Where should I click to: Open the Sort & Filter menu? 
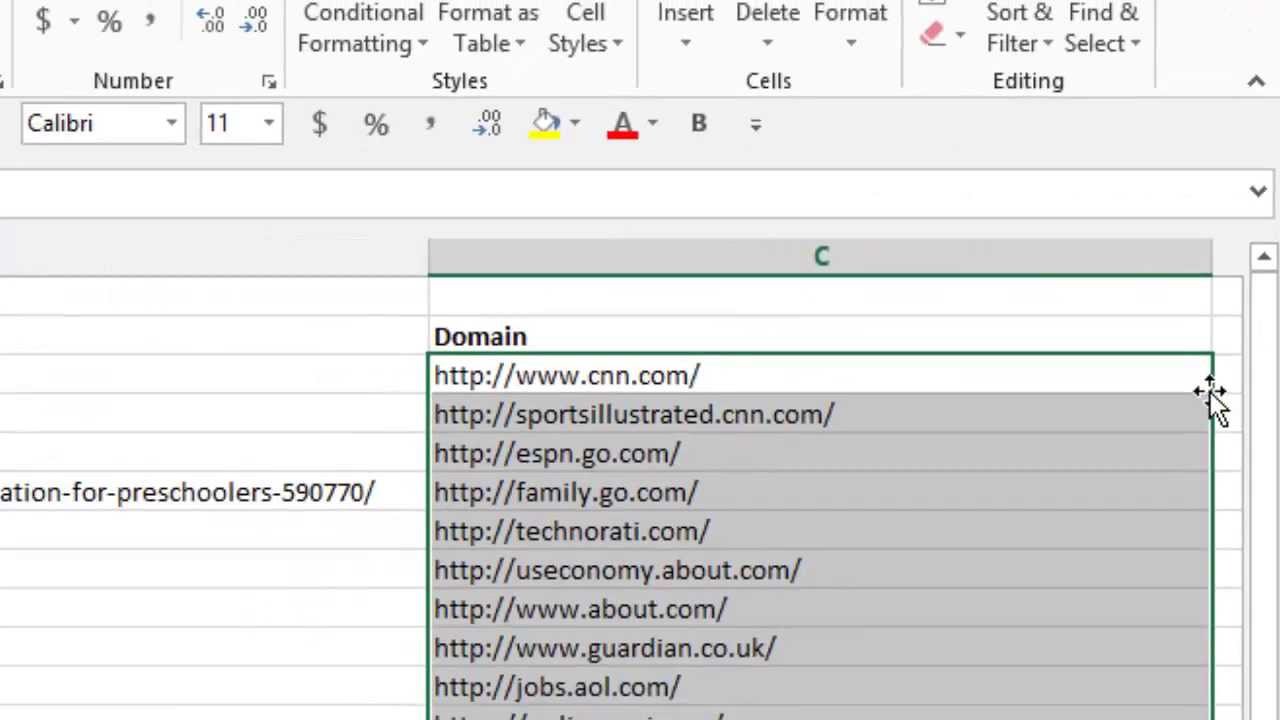[1019, 28]
